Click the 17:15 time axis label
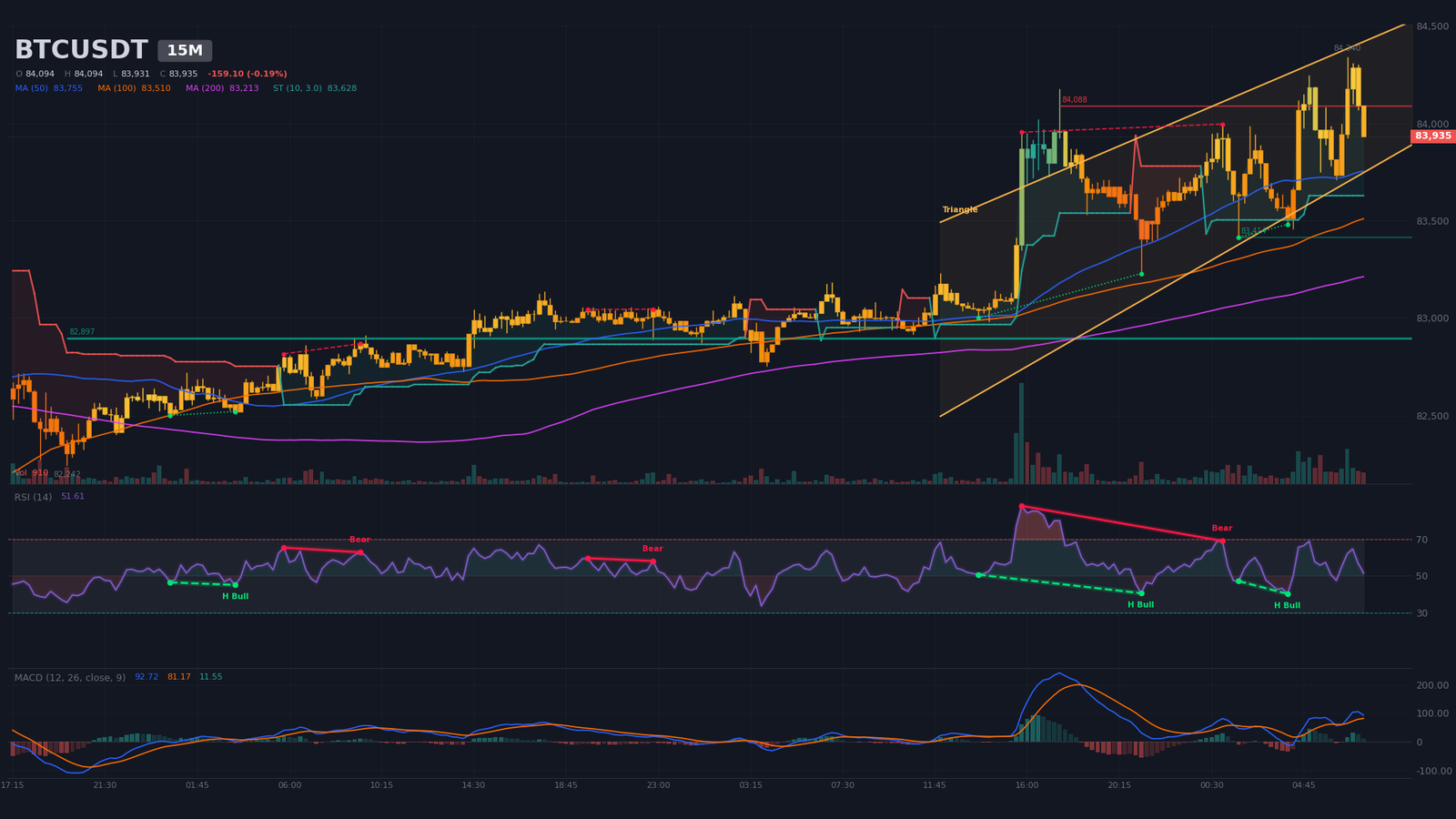Screen dimensions: 1456x819 point(12,785)
